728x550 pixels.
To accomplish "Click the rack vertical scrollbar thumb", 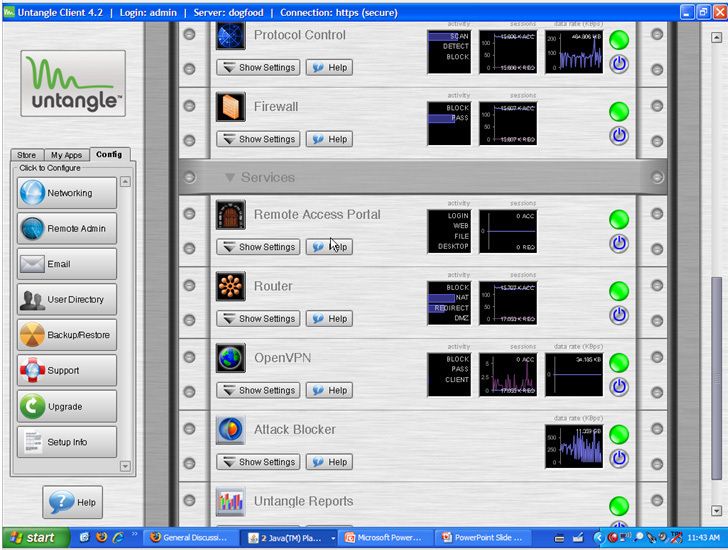I will click(716, 378).
